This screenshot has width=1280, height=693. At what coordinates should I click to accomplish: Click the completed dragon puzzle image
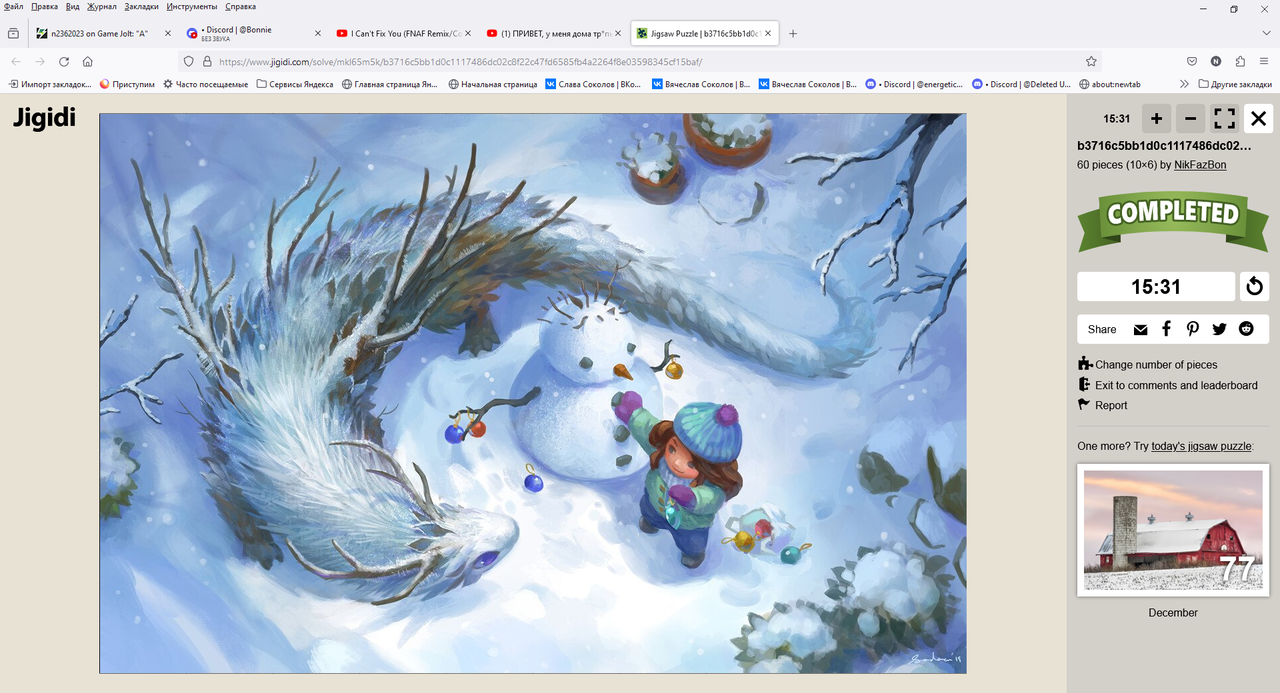533,393
